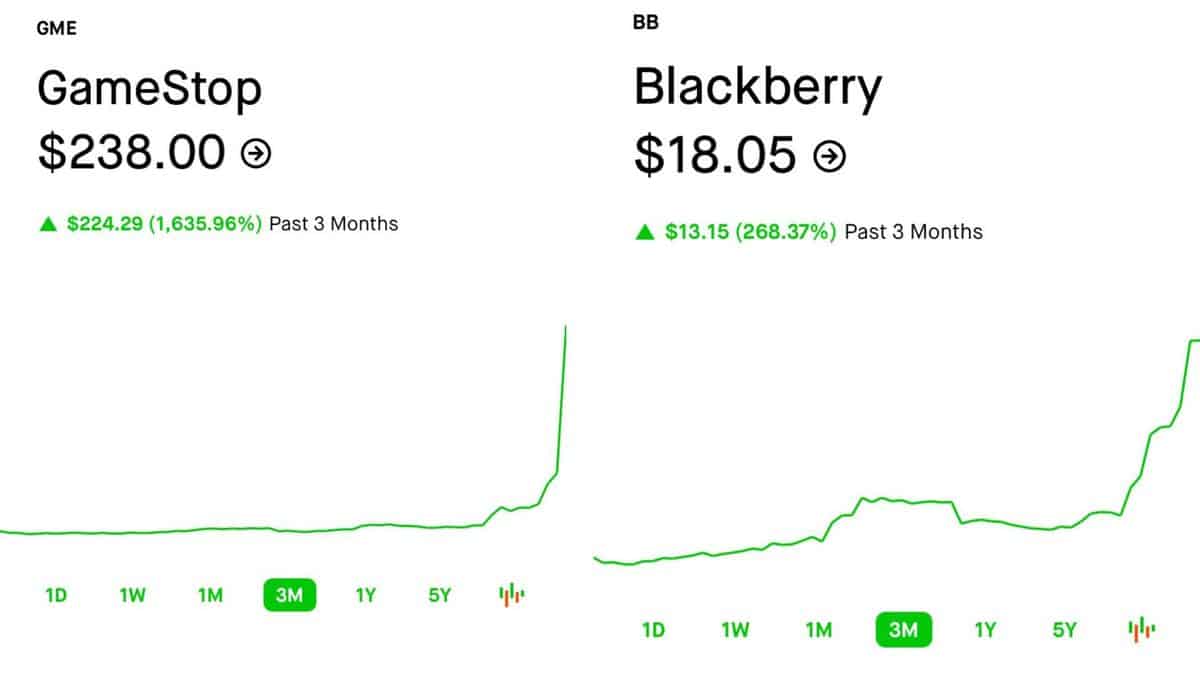Select 1Y range on GameStop chart
The width and height of the screenshot is (1200, 675).
[366, 596]
